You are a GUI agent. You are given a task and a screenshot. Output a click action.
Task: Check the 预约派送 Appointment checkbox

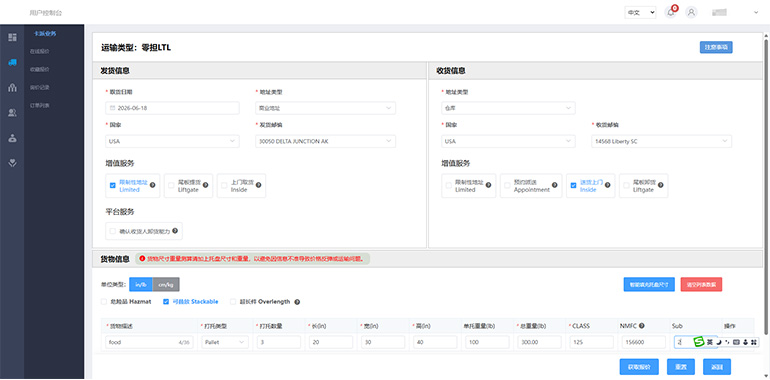pos(507,186)
